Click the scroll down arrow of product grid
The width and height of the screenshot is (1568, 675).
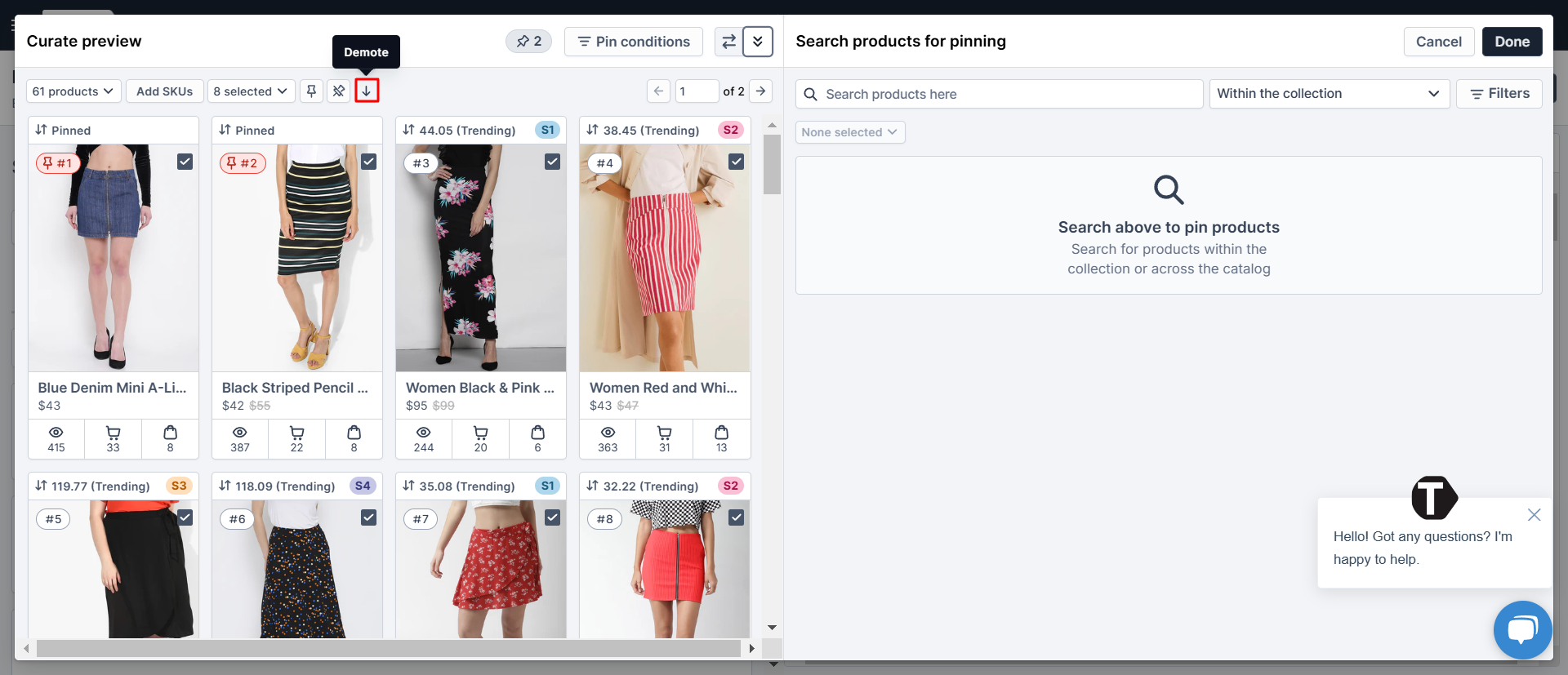772,628
